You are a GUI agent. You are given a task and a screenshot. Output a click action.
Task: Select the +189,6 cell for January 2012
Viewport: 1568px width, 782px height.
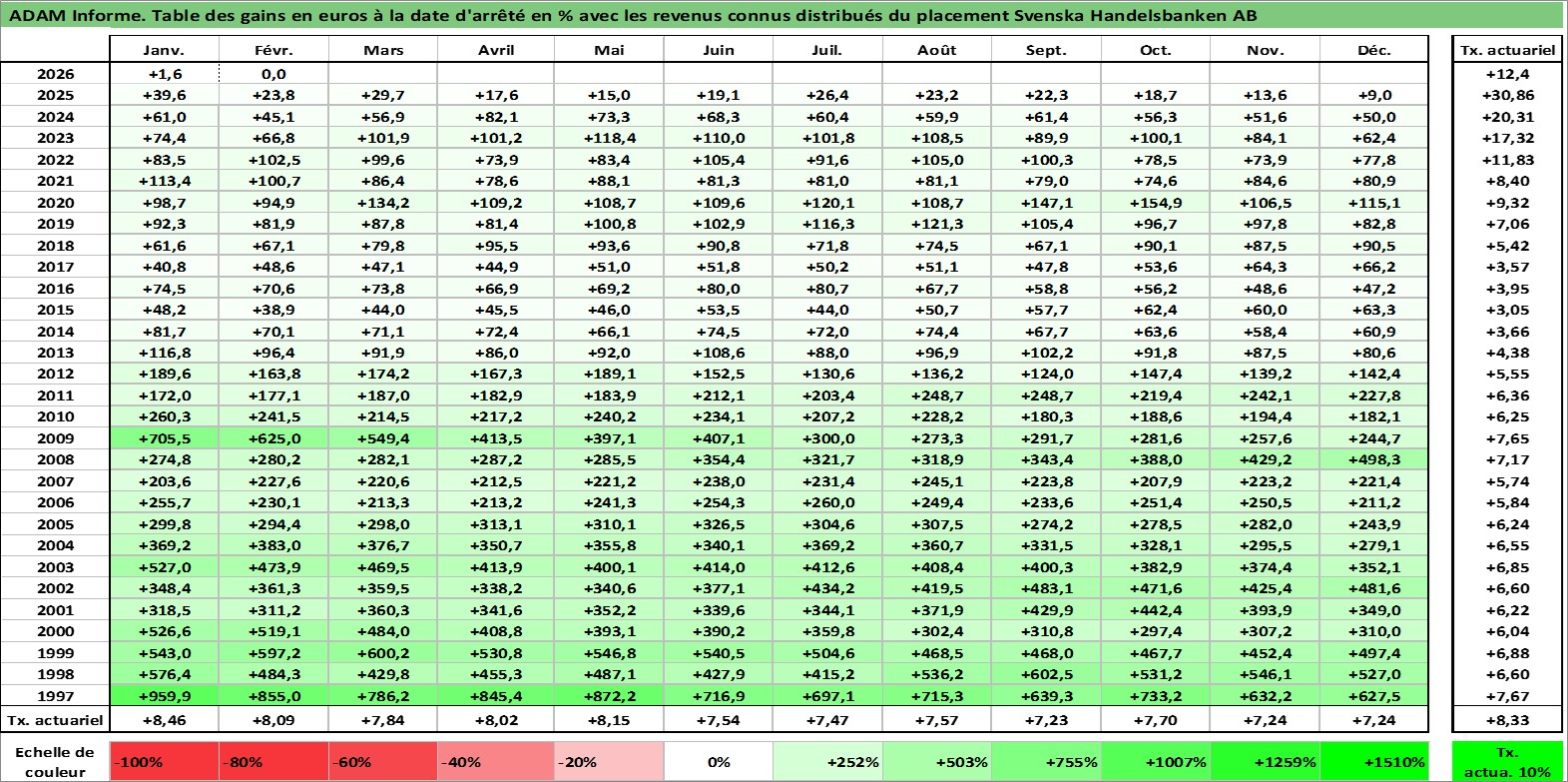point(164,374)
